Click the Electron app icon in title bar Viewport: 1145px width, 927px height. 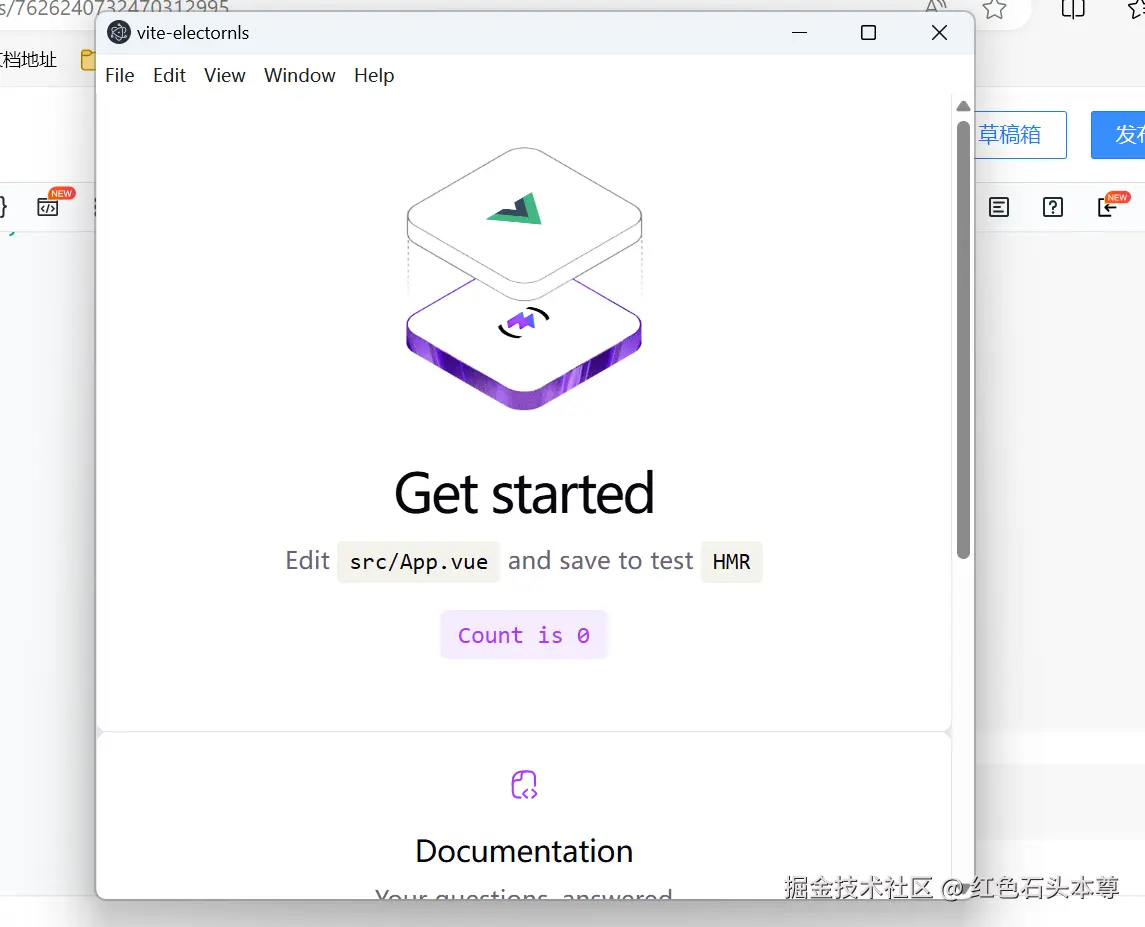118,33
